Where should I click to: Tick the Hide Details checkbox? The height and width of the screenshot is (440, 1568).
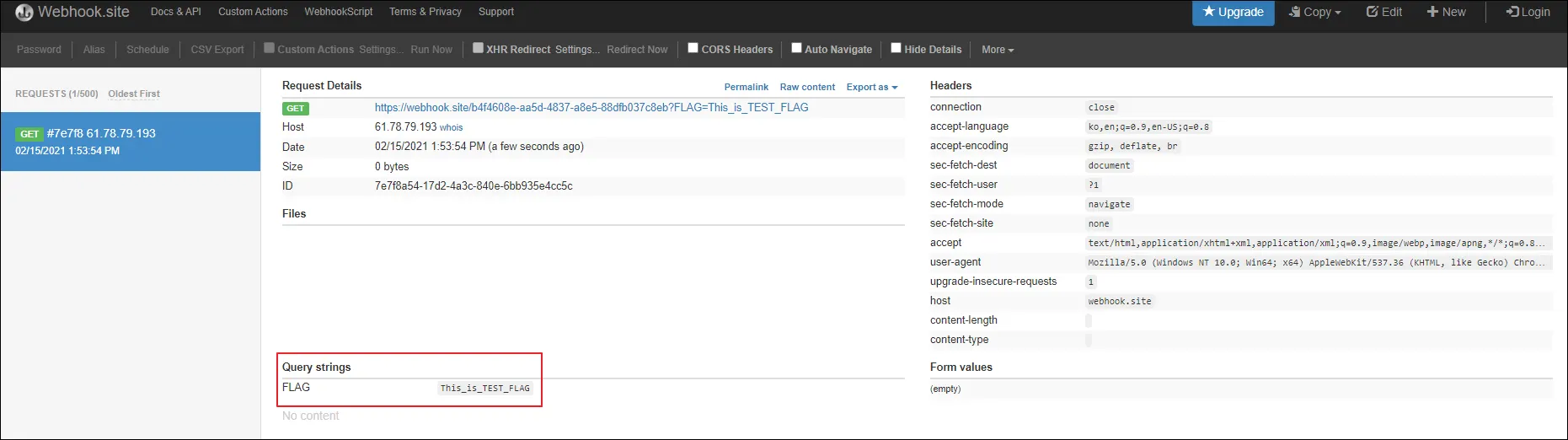(896, 48)
